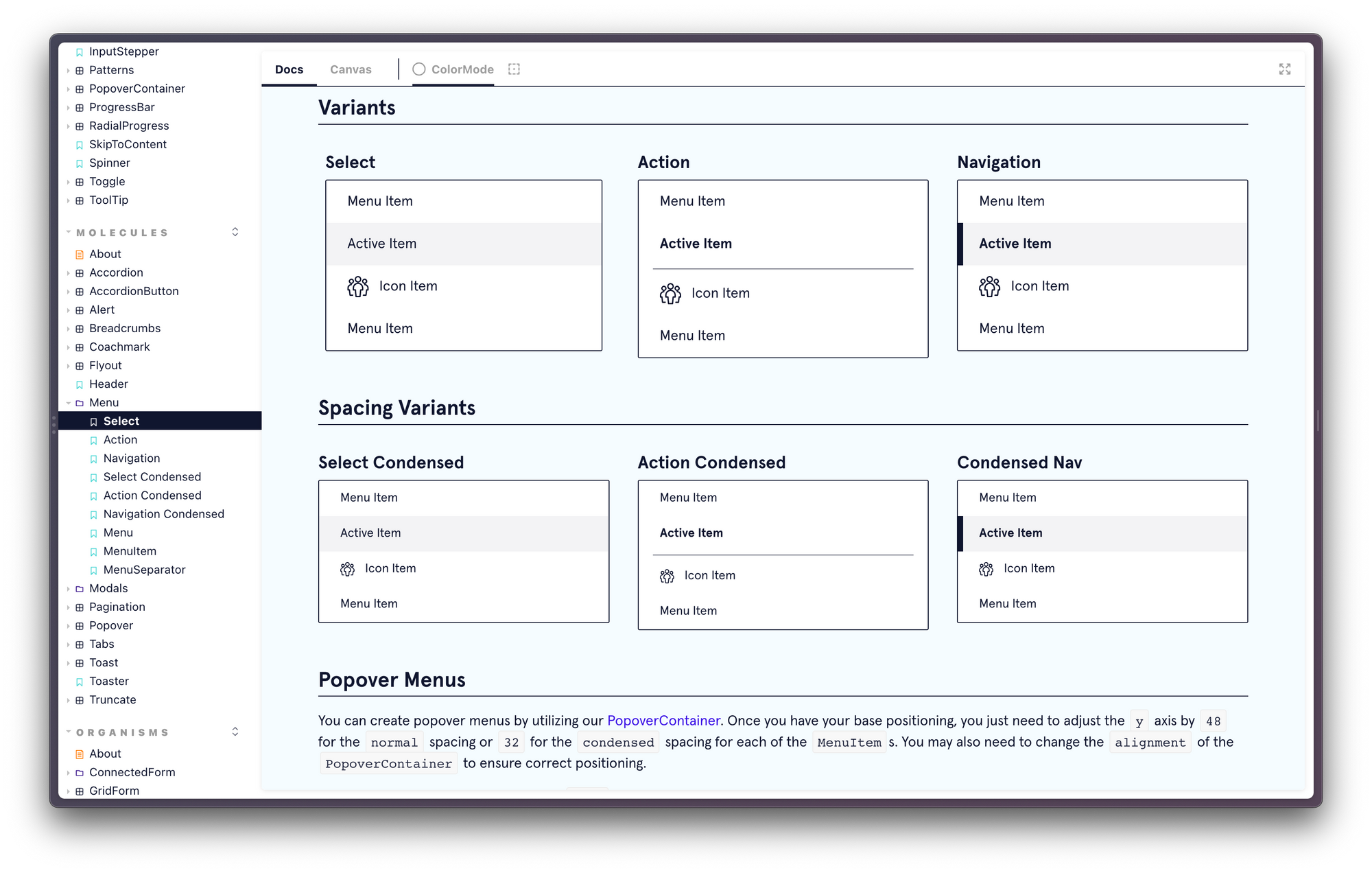
Task: Follow the PopoverContainer link
Action: click(x=663, y=721)
